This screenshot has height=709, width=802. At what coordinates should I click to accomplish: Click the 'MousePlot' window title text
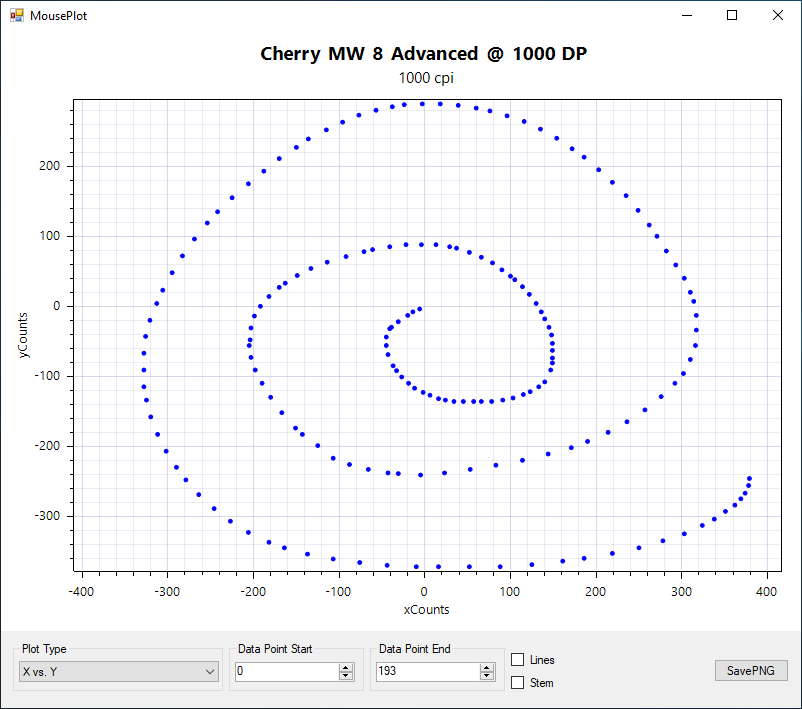click(58, 16)
